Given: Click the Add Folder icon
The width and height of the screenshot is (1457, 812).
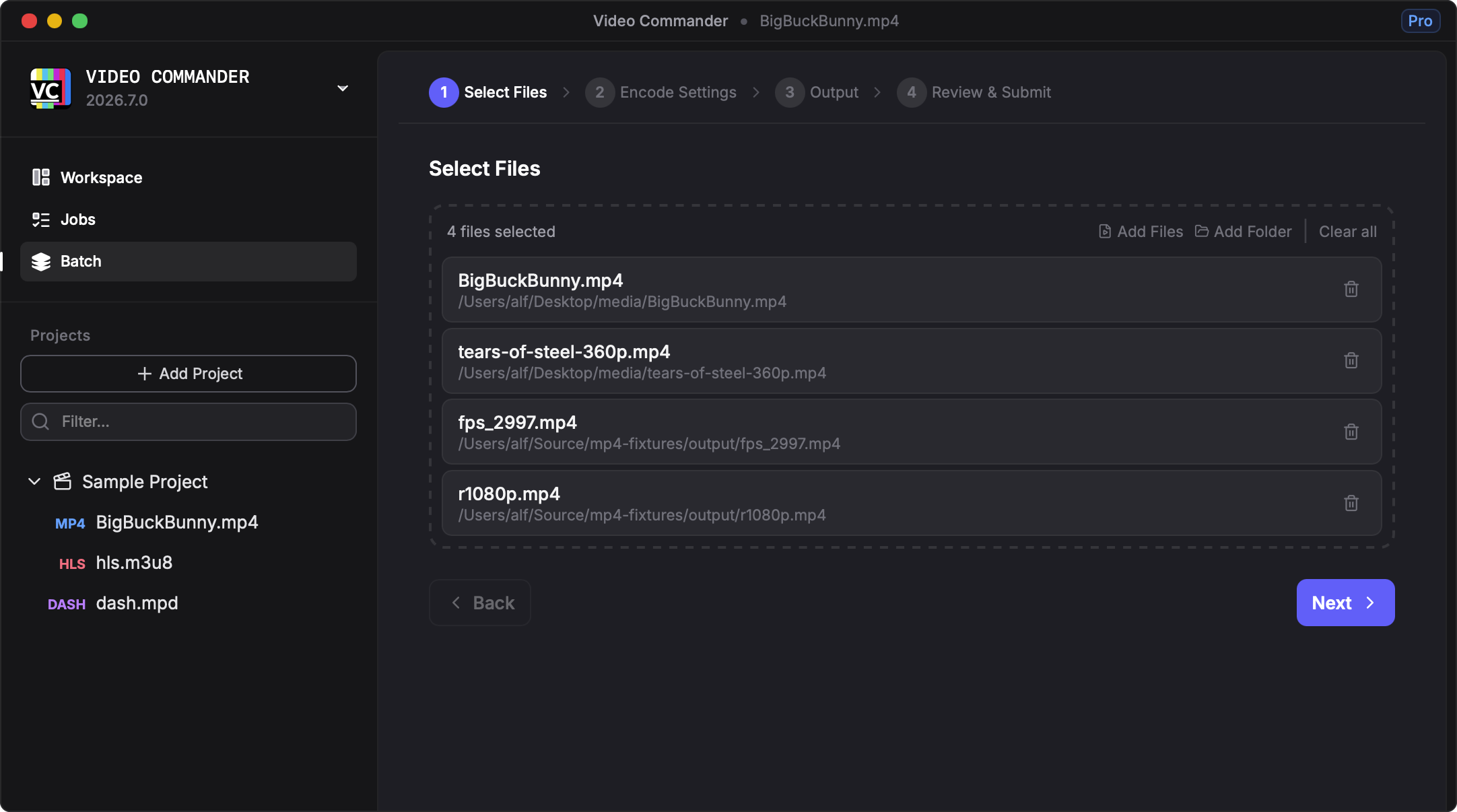Looking at the screenshot, I should [1202, 232].
